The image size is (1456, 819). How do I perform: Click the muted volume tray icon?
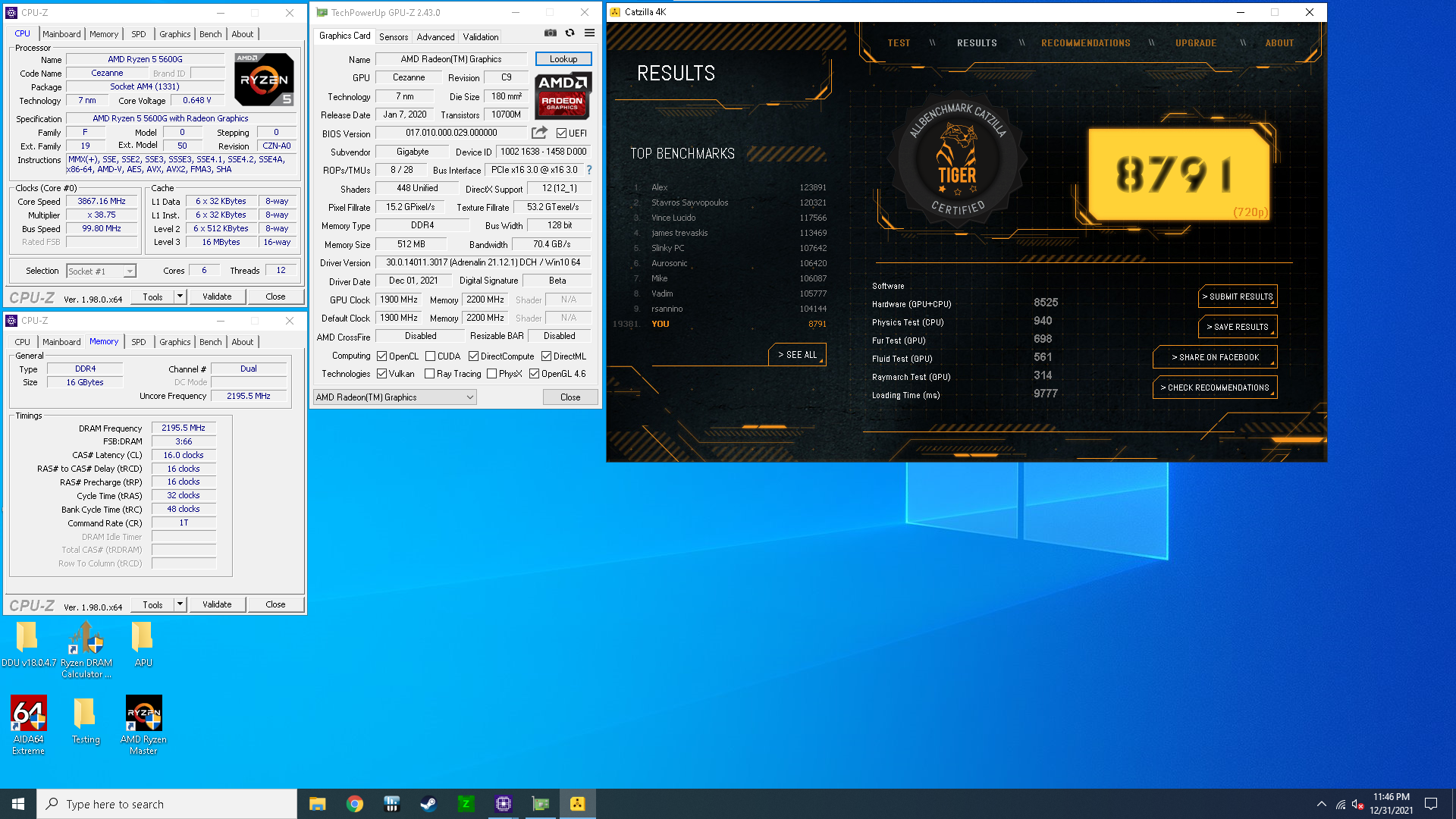click(1357, 804)
